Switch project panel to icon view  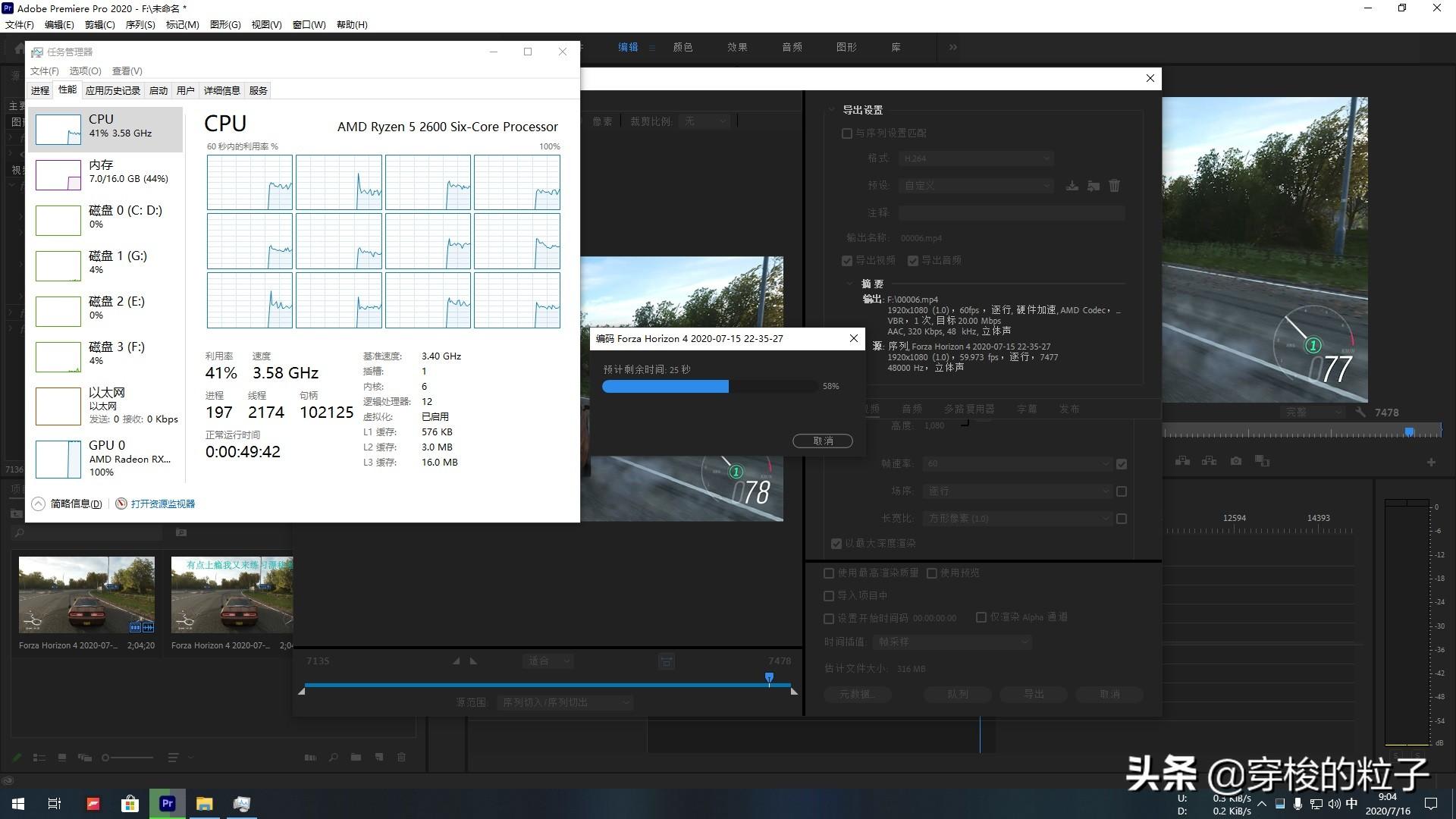coord(62,757)
